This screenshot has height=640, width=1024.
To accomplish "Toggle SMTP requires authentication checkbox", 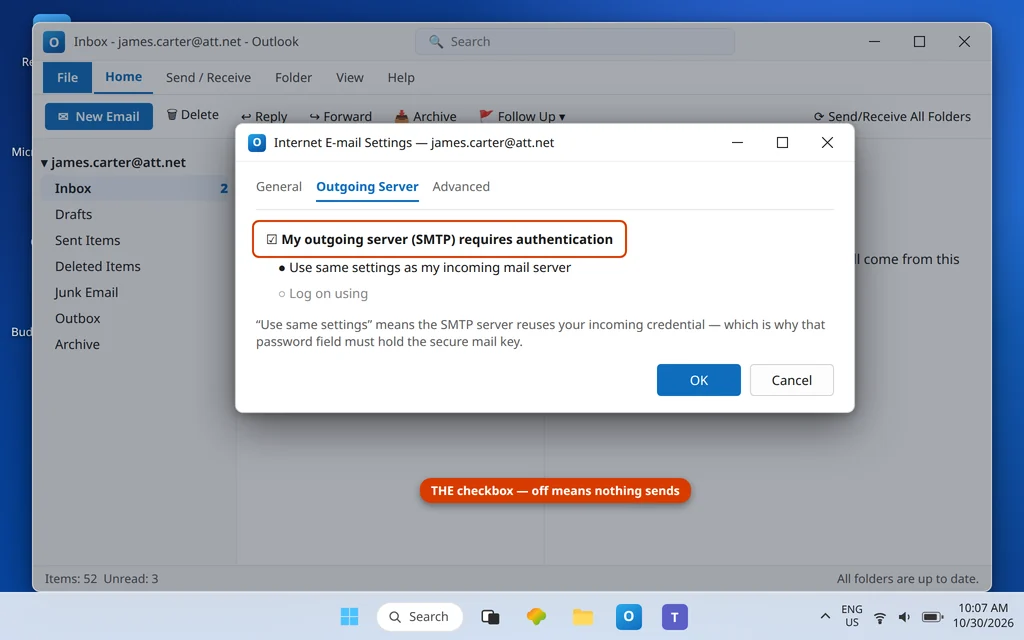I will coord(272,240).
